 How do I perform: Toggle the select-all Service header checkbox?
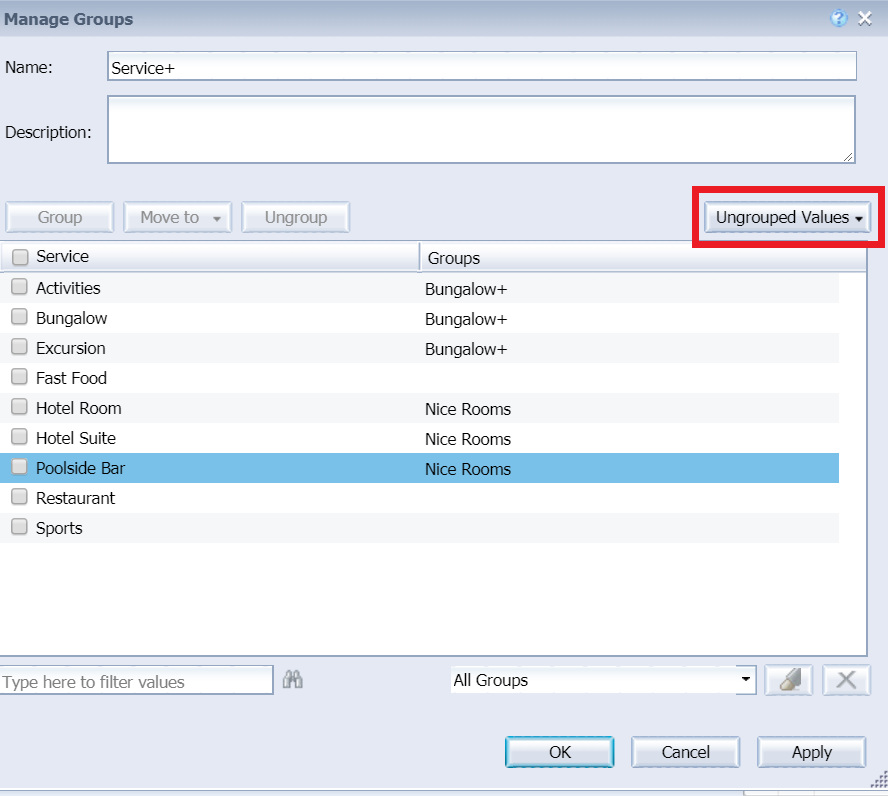[x=19, y=257]
